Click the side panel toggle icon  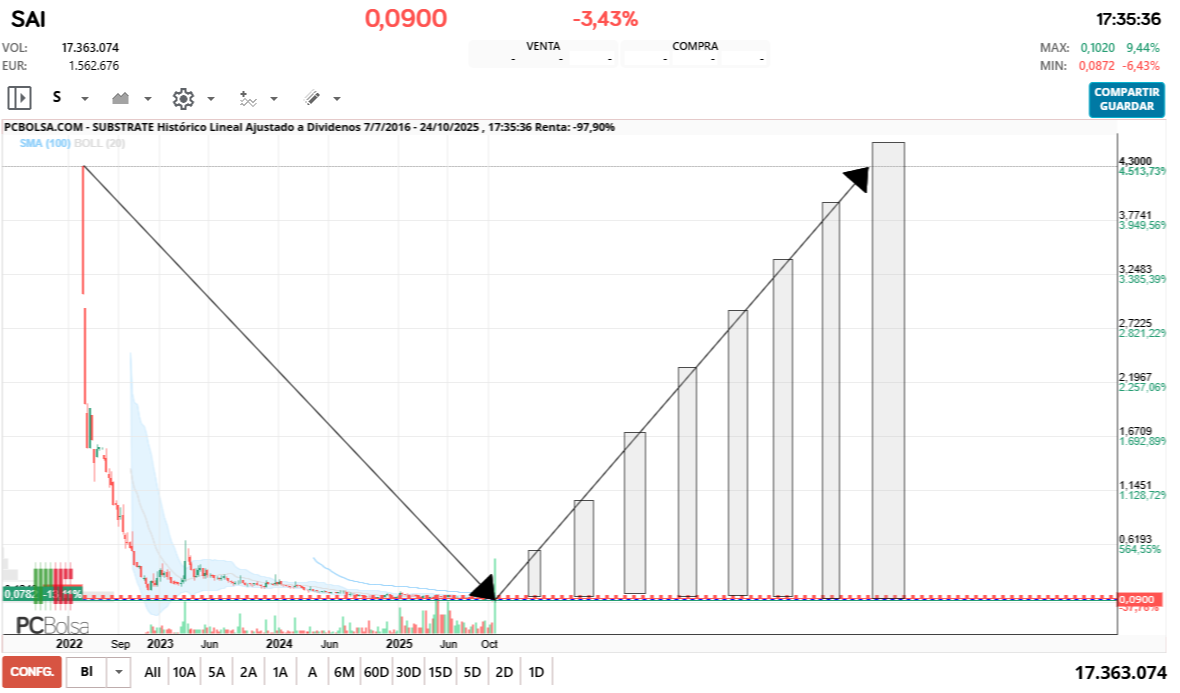tap(20, 98)
